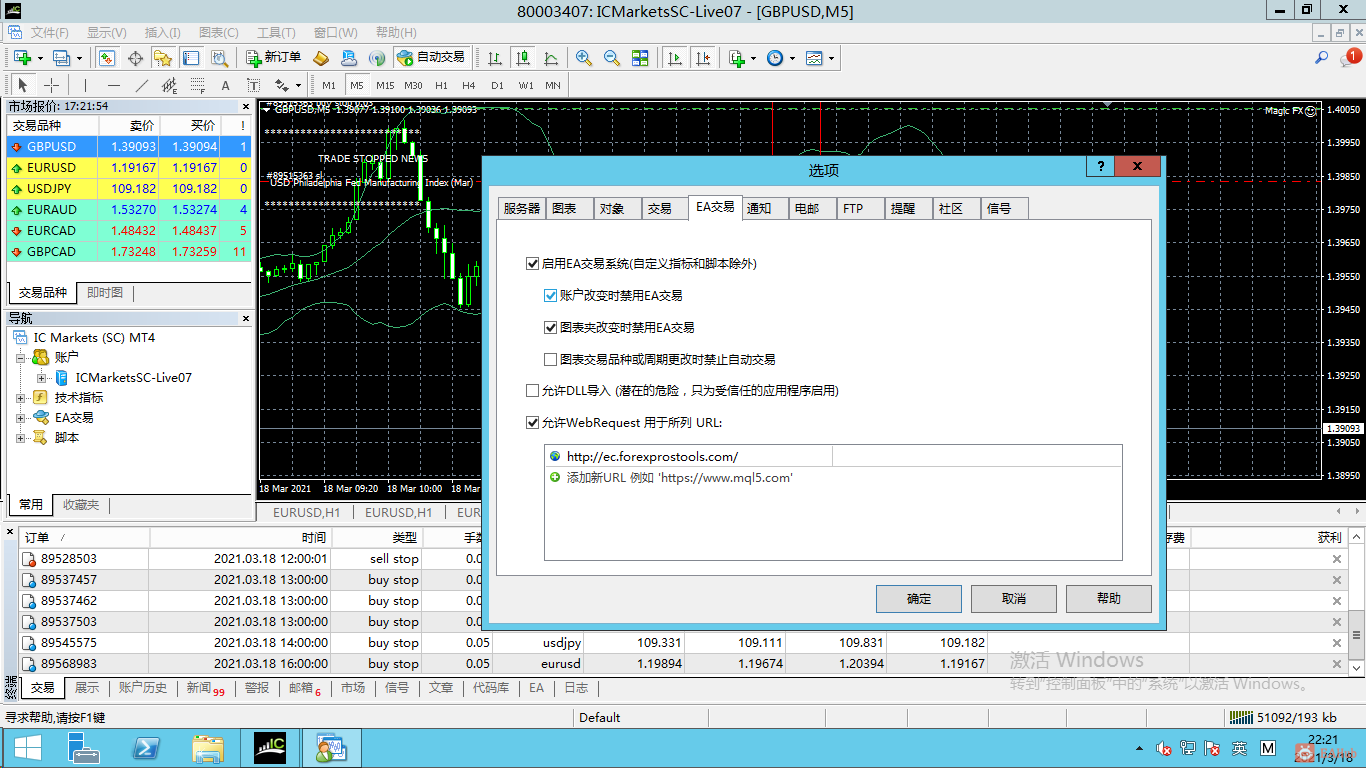Enable 允许DLL导入 checkbox
The image size is (1366, 768).
pyautogui.click(x=532, y=391)
